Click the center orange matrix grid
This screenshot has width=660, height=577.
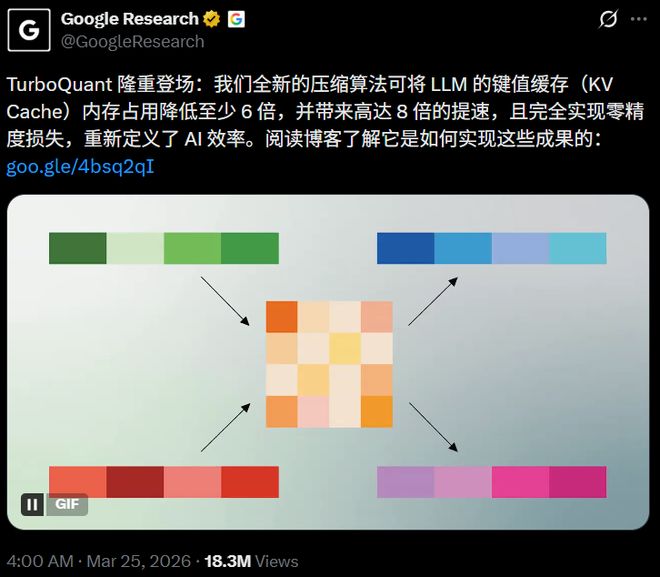click(329, 364)
